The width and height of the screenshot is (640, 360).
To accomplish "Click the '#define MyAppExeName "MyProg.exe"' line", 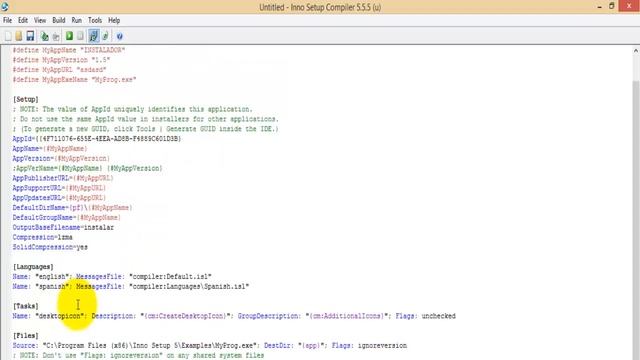I will coord(74,80).
